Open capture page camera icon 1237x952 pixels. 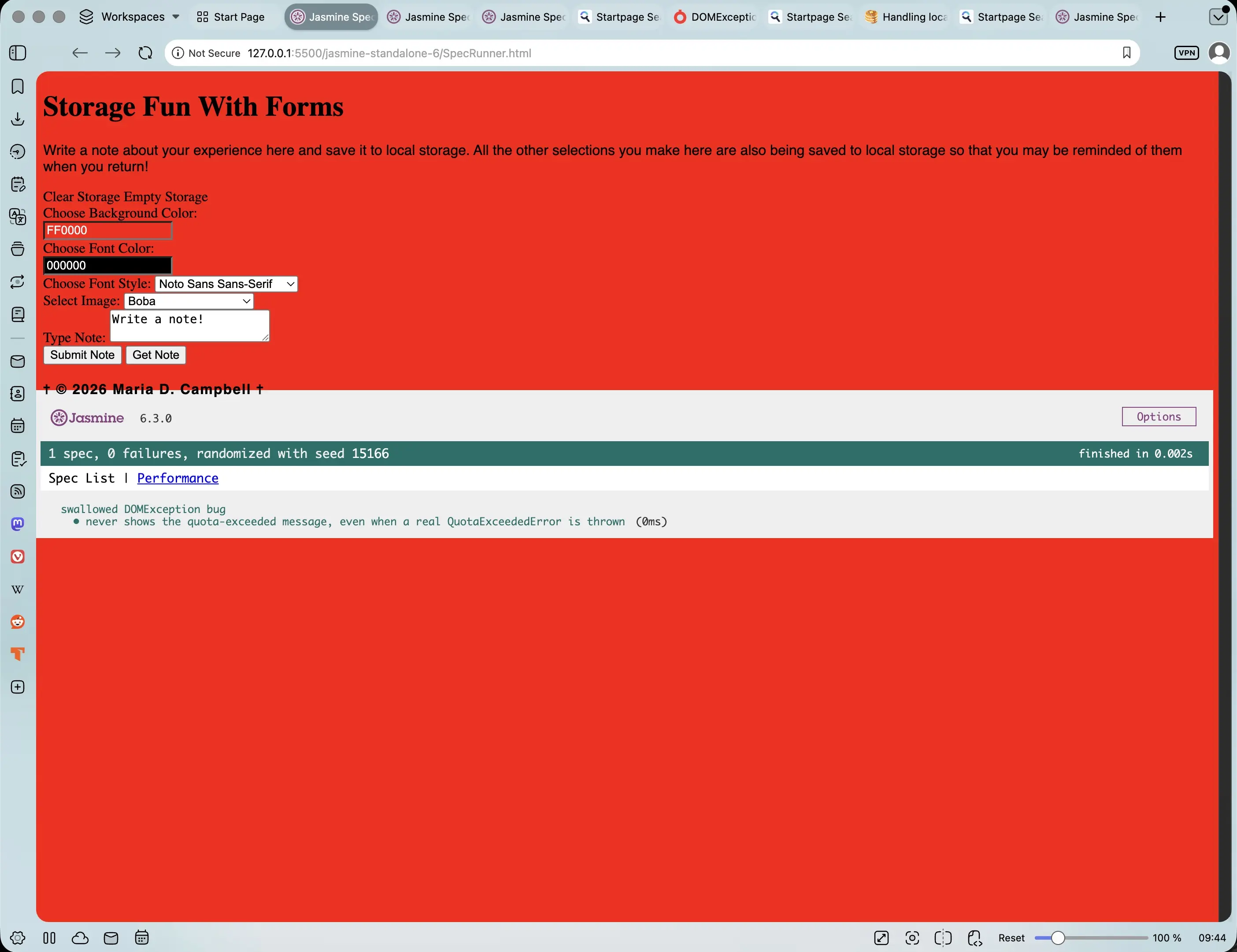click(912, 938)
